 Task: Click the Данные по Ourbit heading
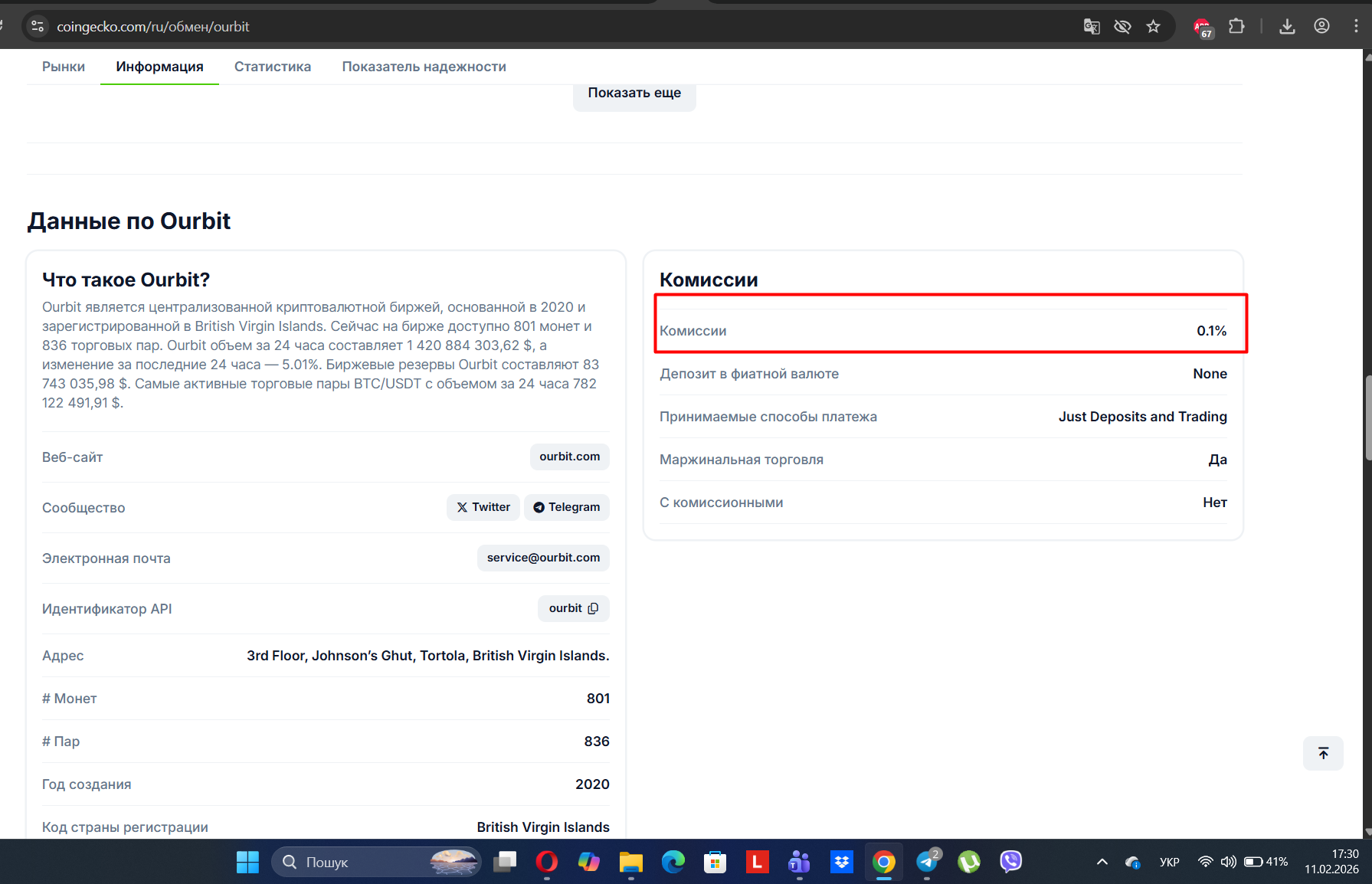tap(129, 221)
